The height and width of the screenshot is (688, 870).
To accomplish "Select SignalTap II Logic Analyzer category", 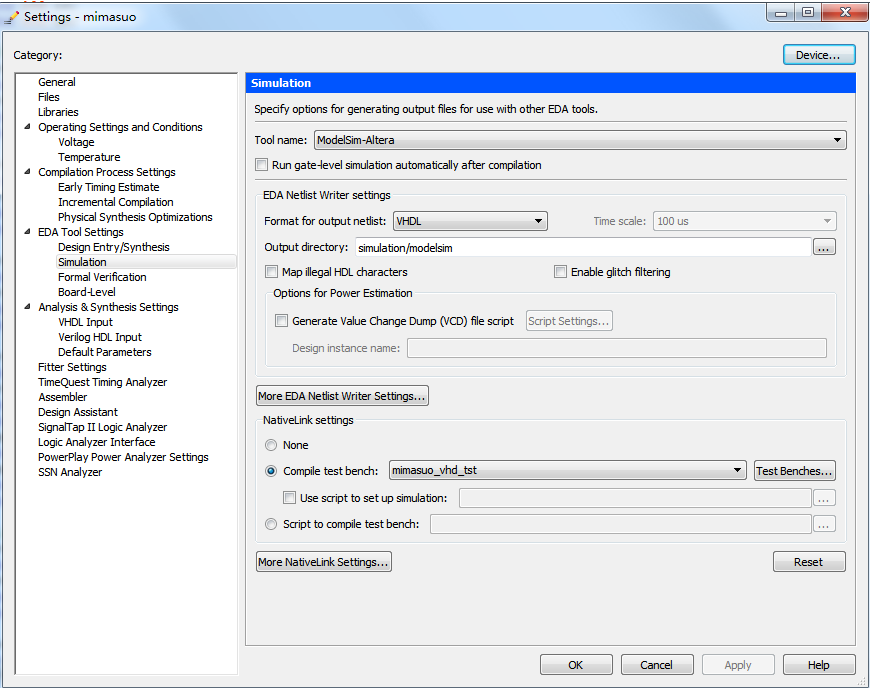I will pyautogui.click(x=103, y=427).
